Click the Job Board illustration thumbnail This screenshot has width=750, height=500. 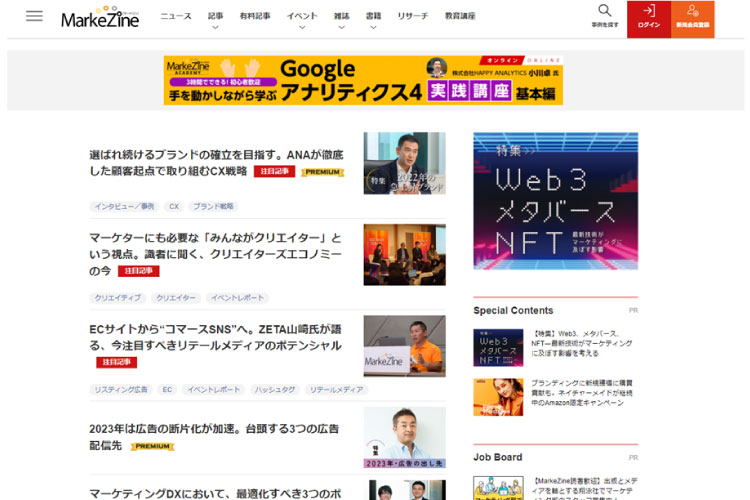coord(498,488)
